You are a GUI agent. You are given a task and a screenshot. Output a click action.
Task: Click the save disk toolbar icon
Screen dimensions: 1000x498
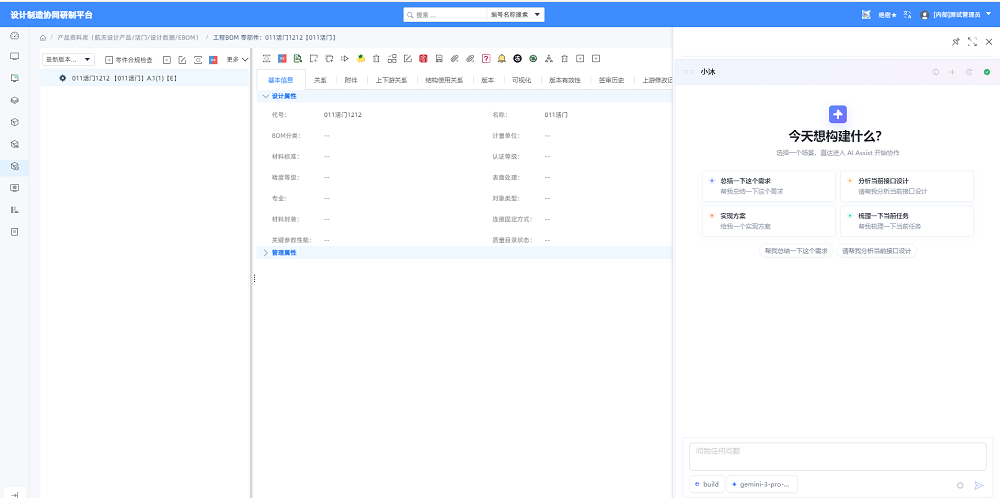439,59
